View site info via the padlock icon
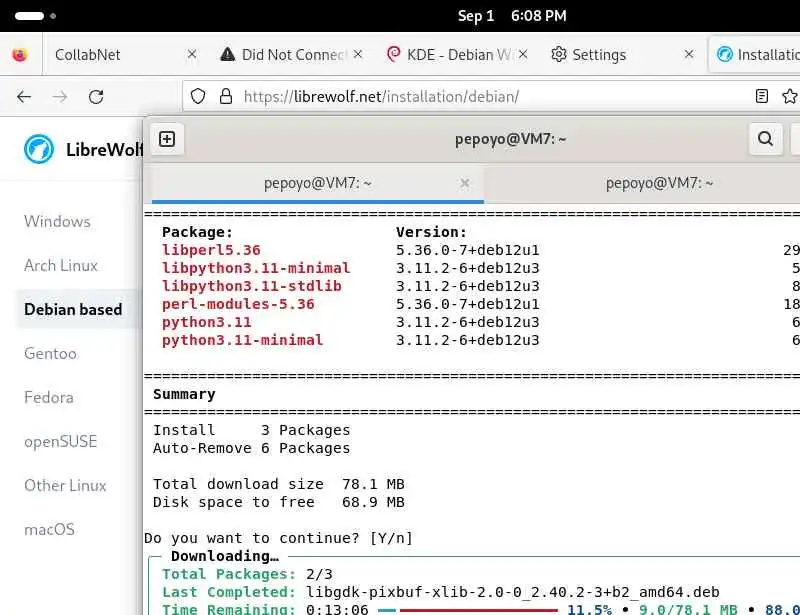The image size is (800, 615). click(x=226, y=96)
